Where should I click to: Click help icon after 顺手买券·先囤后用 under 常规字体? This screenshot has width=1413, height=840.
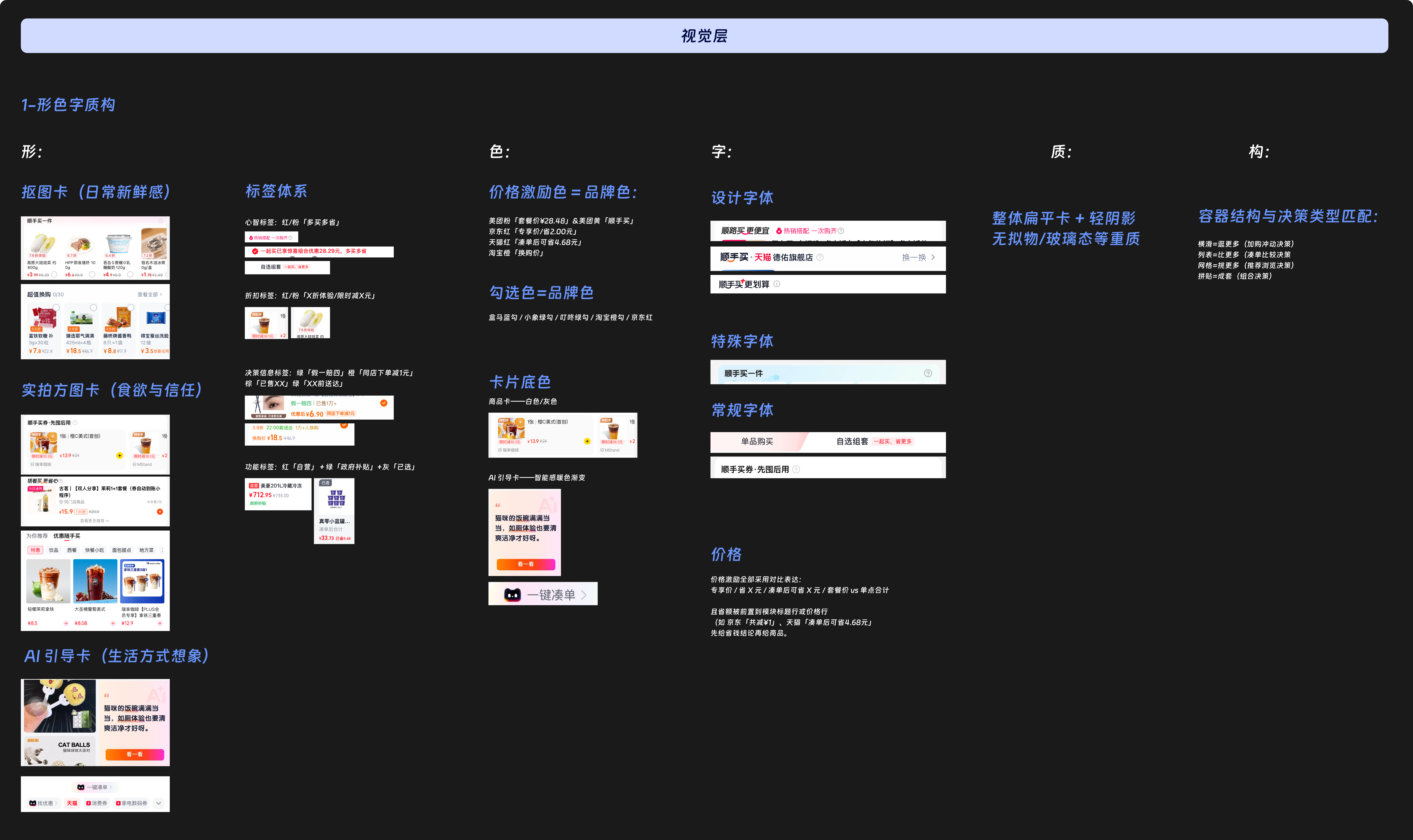tap(796, 469)
